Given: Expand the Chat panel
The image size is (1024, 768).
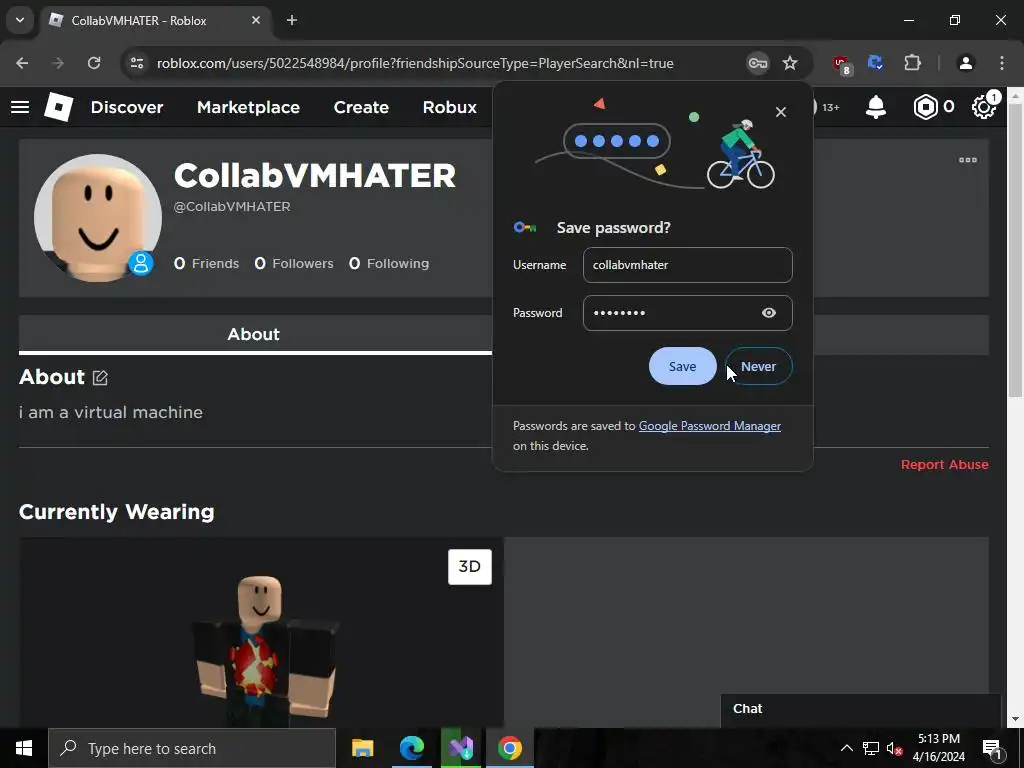Looking at the screenshot, I should point(861,709).
